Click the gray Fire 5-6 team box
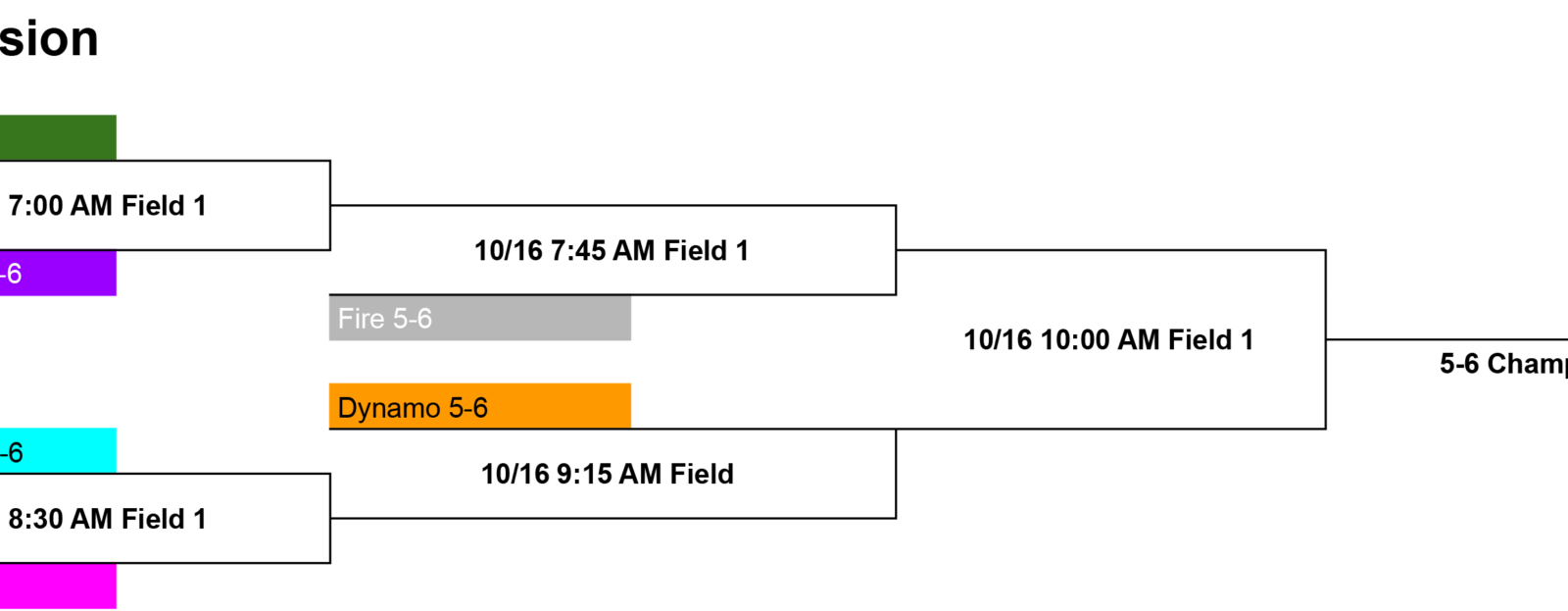The height and width of the screenshot is (611, 1568). 480,318
